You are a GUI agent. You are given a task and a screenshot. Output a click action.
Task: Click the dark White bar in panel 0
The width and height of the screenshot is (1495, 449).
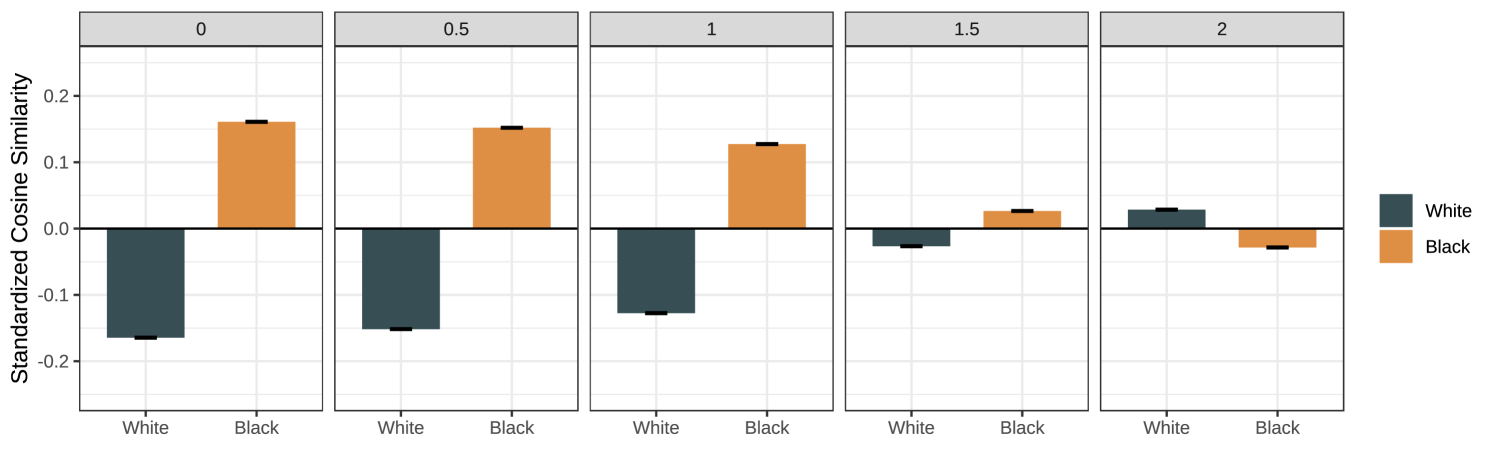click(x=146, y=283)
